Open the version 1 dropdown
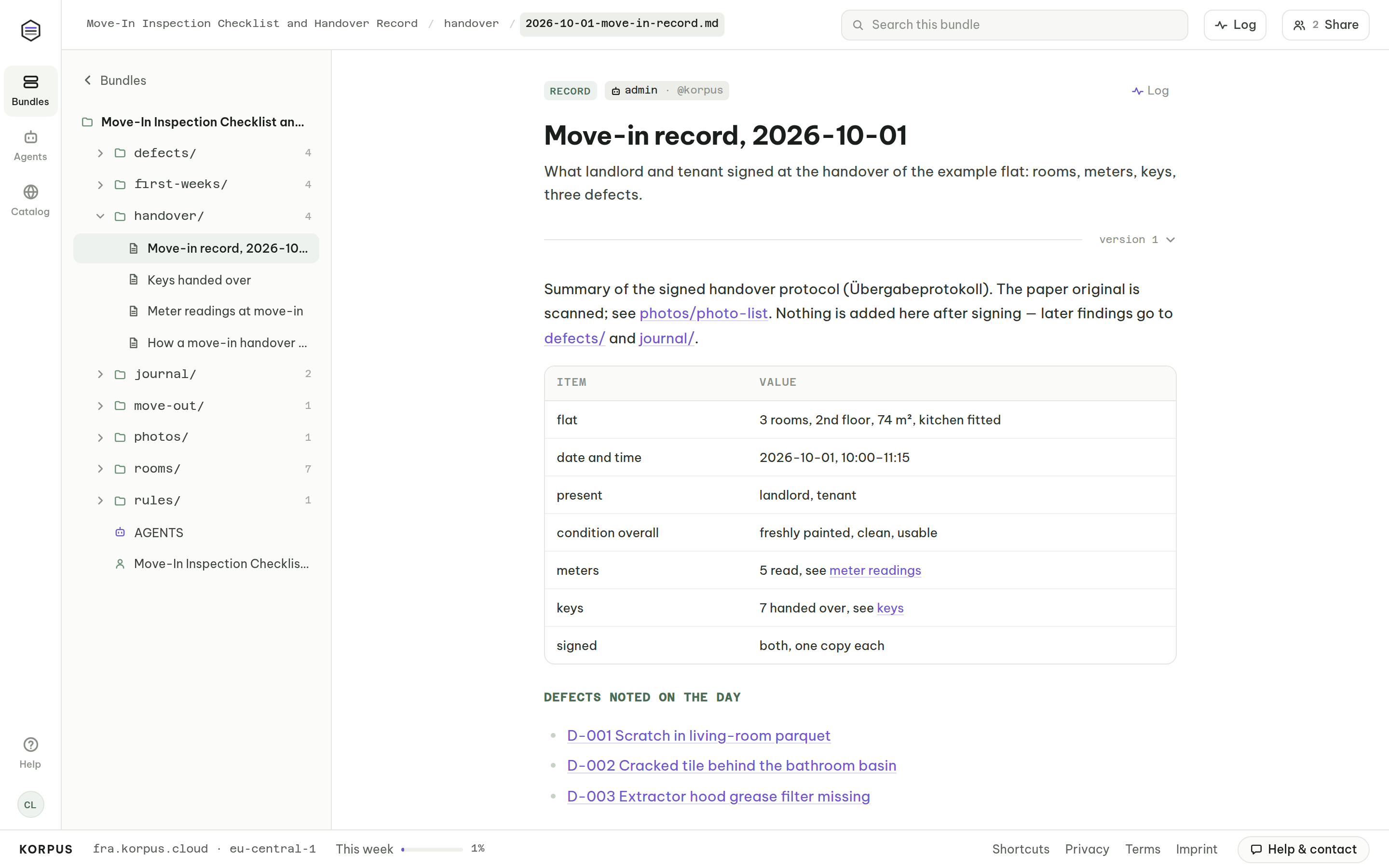 pos(1137,239)
